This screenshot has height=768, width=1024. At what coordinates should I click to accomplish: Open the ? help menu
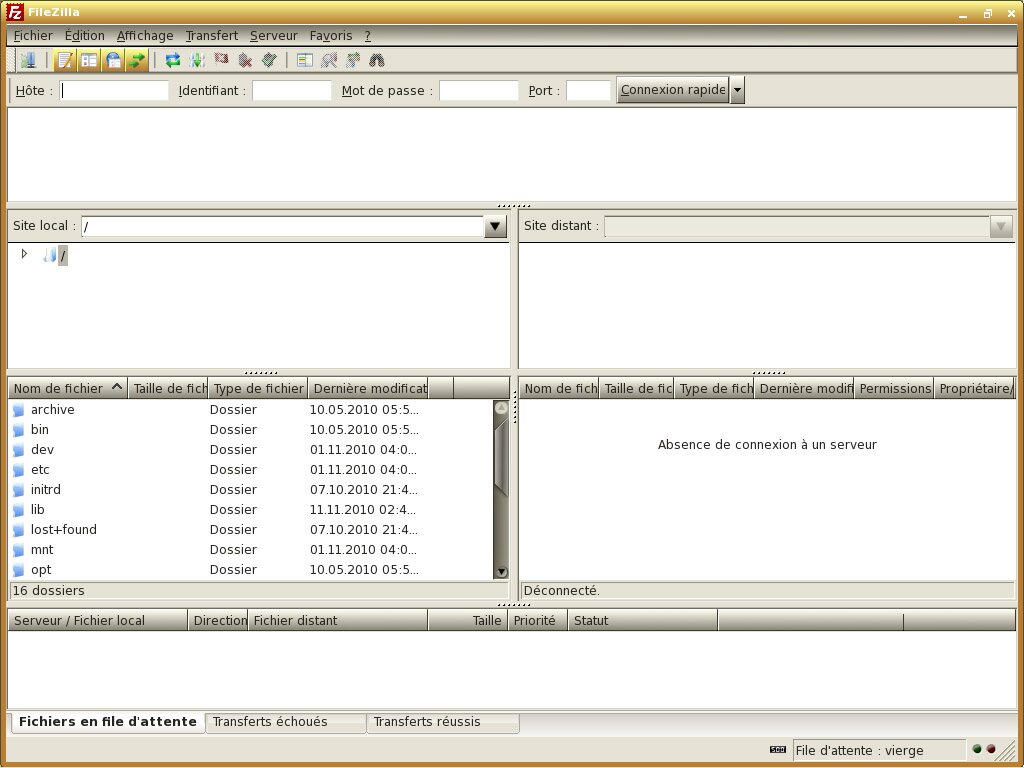point(368,36)
